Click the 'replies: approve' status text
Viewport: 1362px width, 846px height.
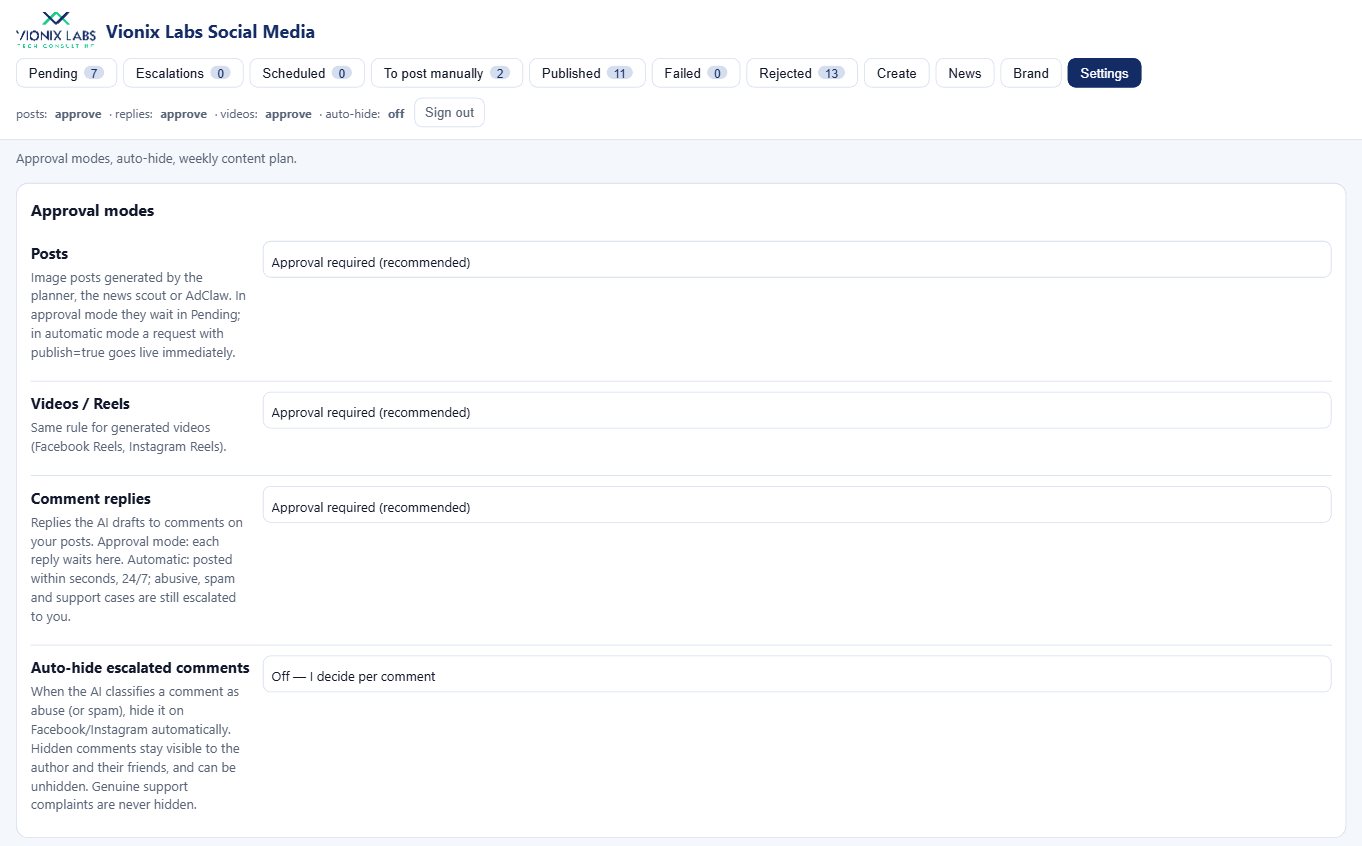[x=161, y=114]
